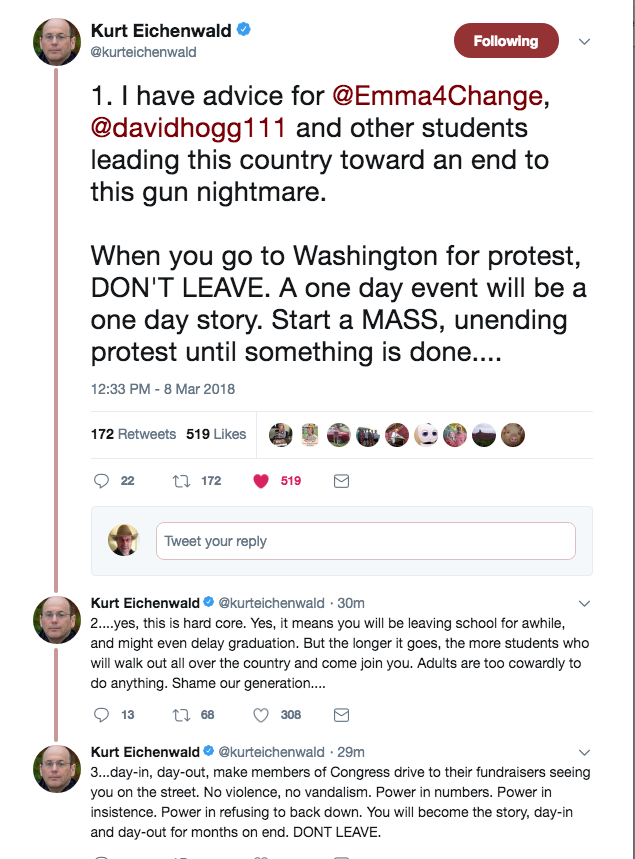Click the pig avatar among likers
The height and width of the screenshot is (859, 635).
(513, 436)
